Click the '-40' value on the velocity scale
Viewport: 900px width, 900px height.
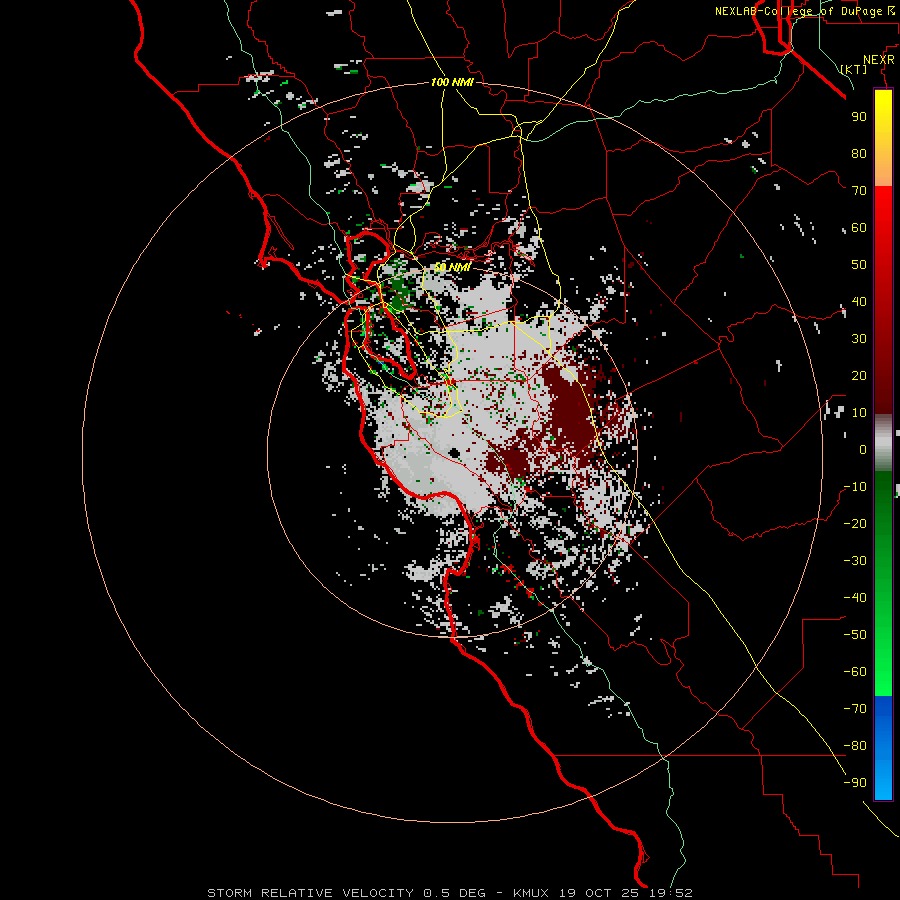tap(855, 598)
